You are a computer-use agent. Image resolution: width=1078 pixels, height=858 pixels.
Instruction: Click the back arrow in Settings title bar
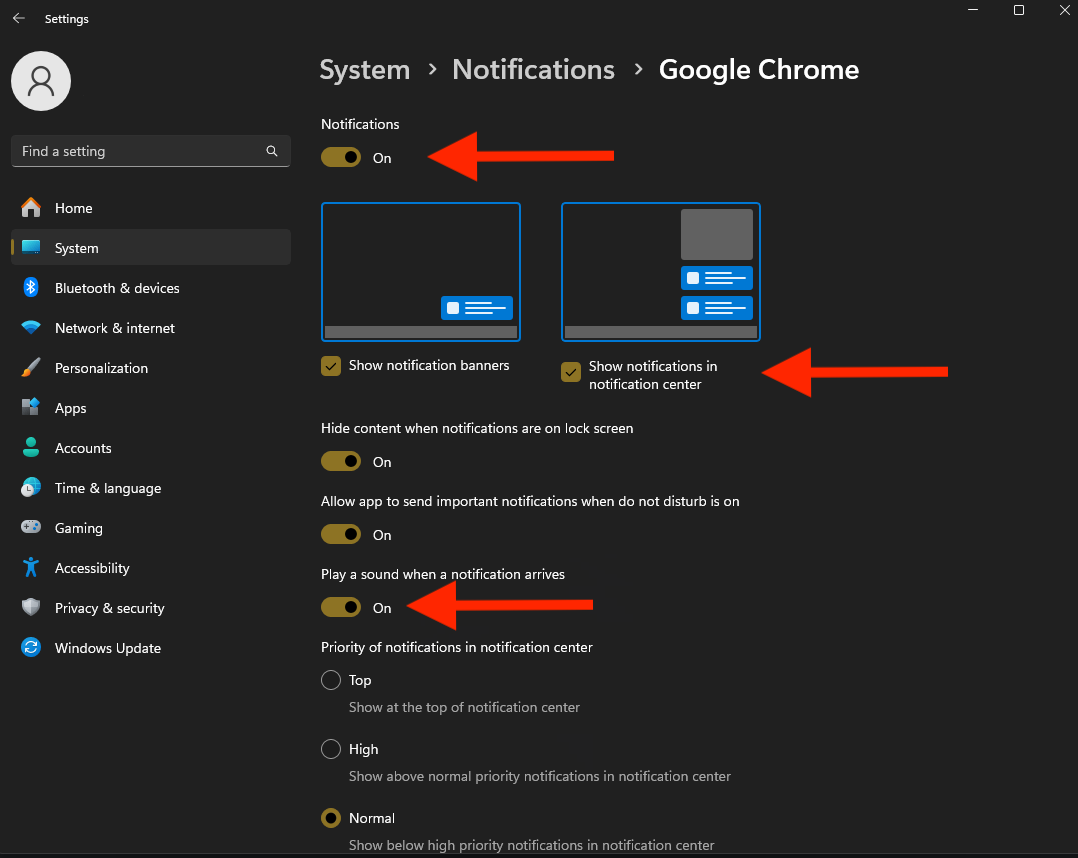pyautogui.click(x=19, y=19)
